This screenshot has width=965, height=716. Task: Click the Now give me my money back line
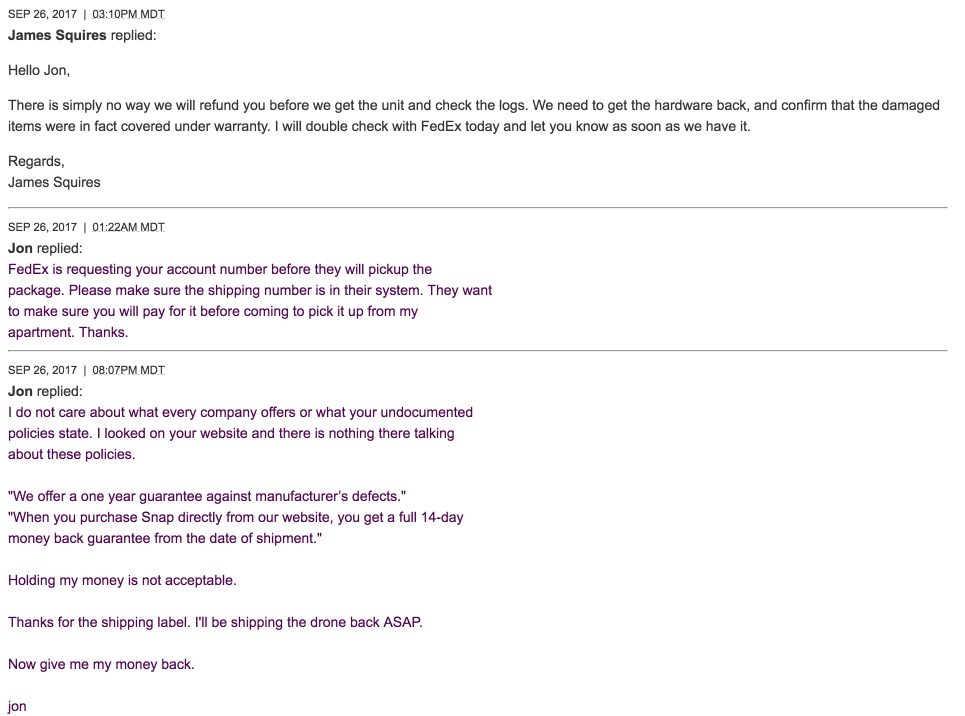point(101,664)
